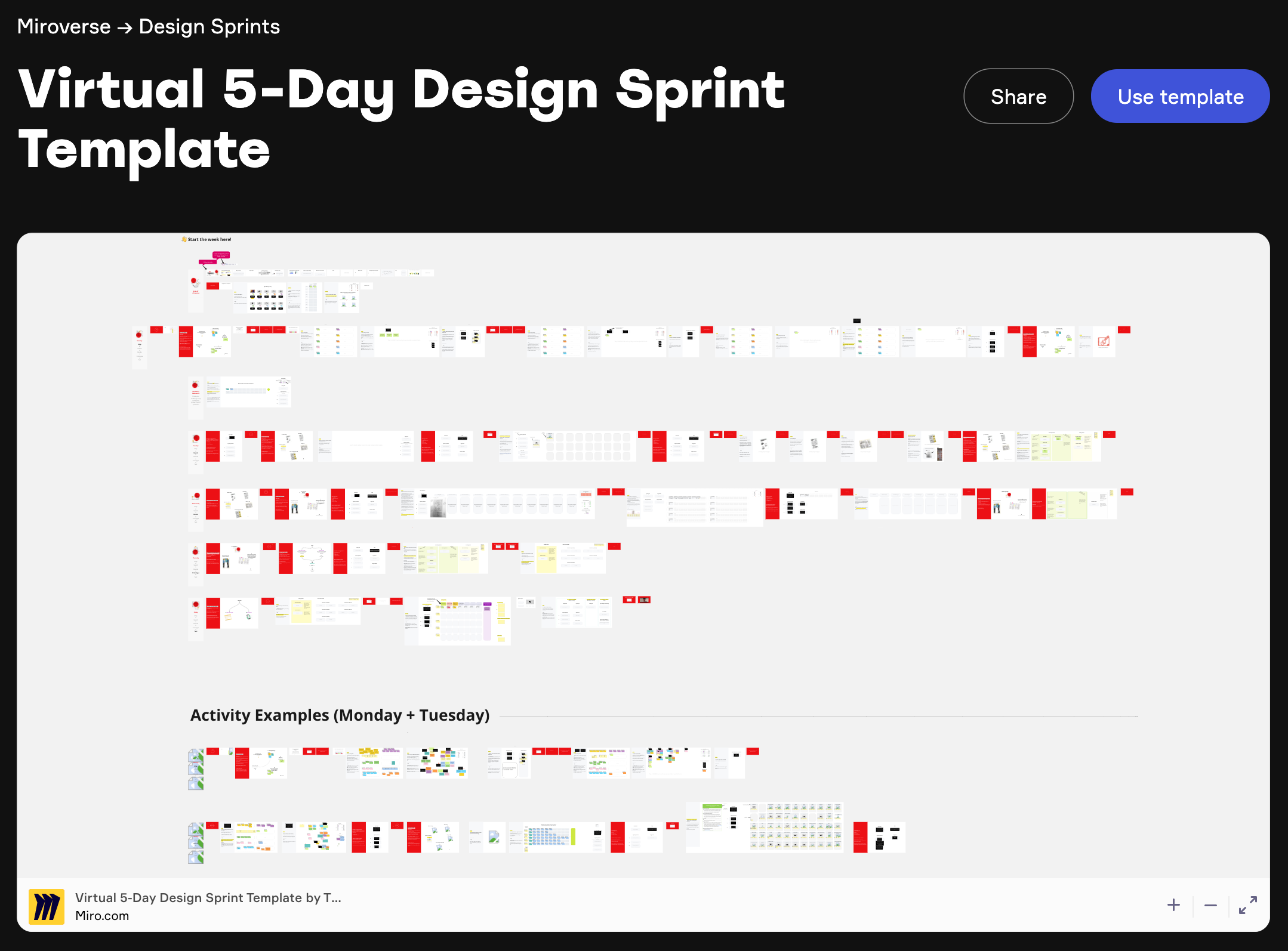The width and height of the screenshot is (1288, 951).
Task: Open the board title link in the footer
Action: (x=208, y=898)
